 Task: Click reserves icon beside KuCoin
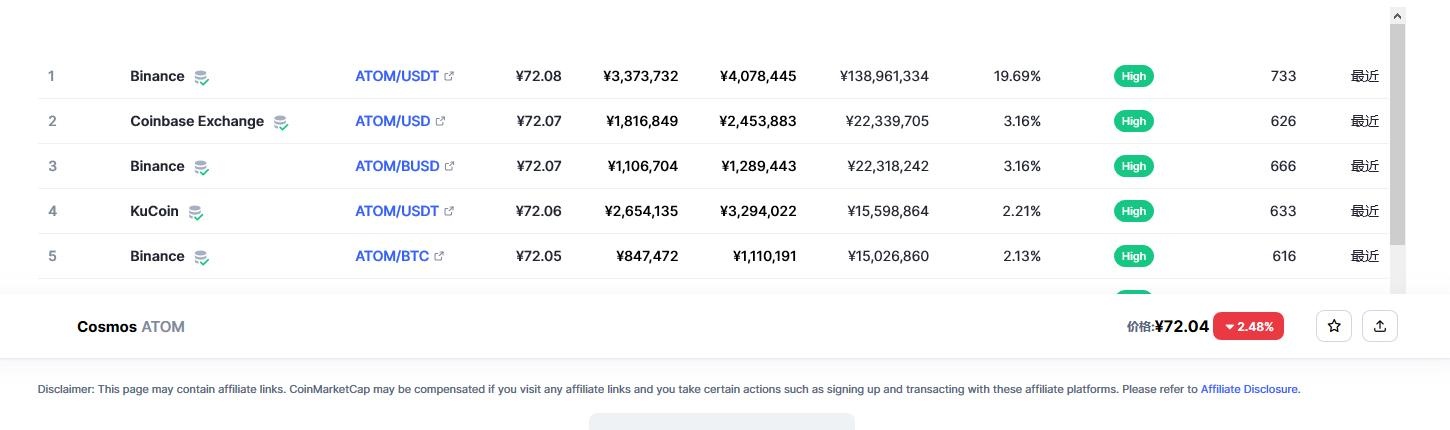pyautogui.click(x=196, y=212)
